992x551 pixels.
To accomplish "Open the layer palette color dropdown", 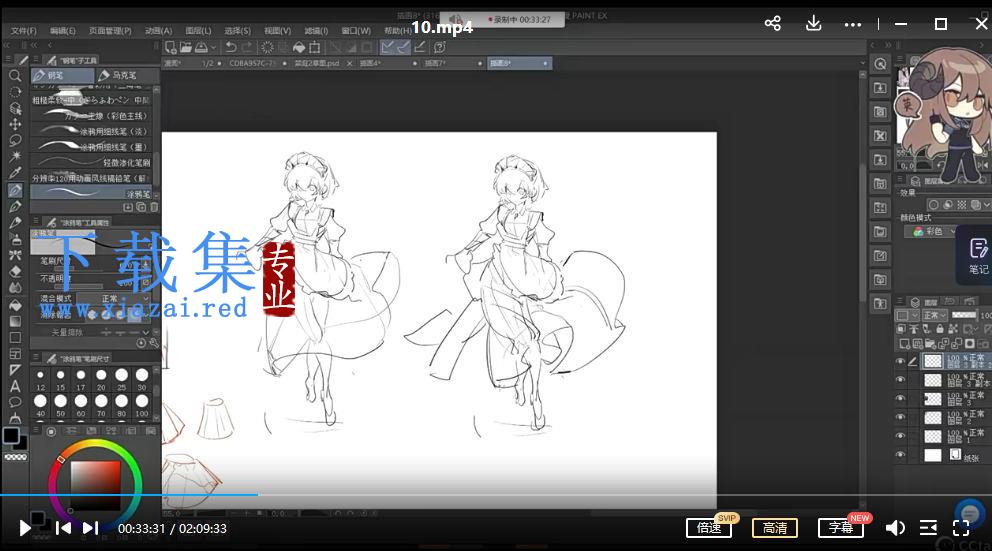I will pos(907,315).
